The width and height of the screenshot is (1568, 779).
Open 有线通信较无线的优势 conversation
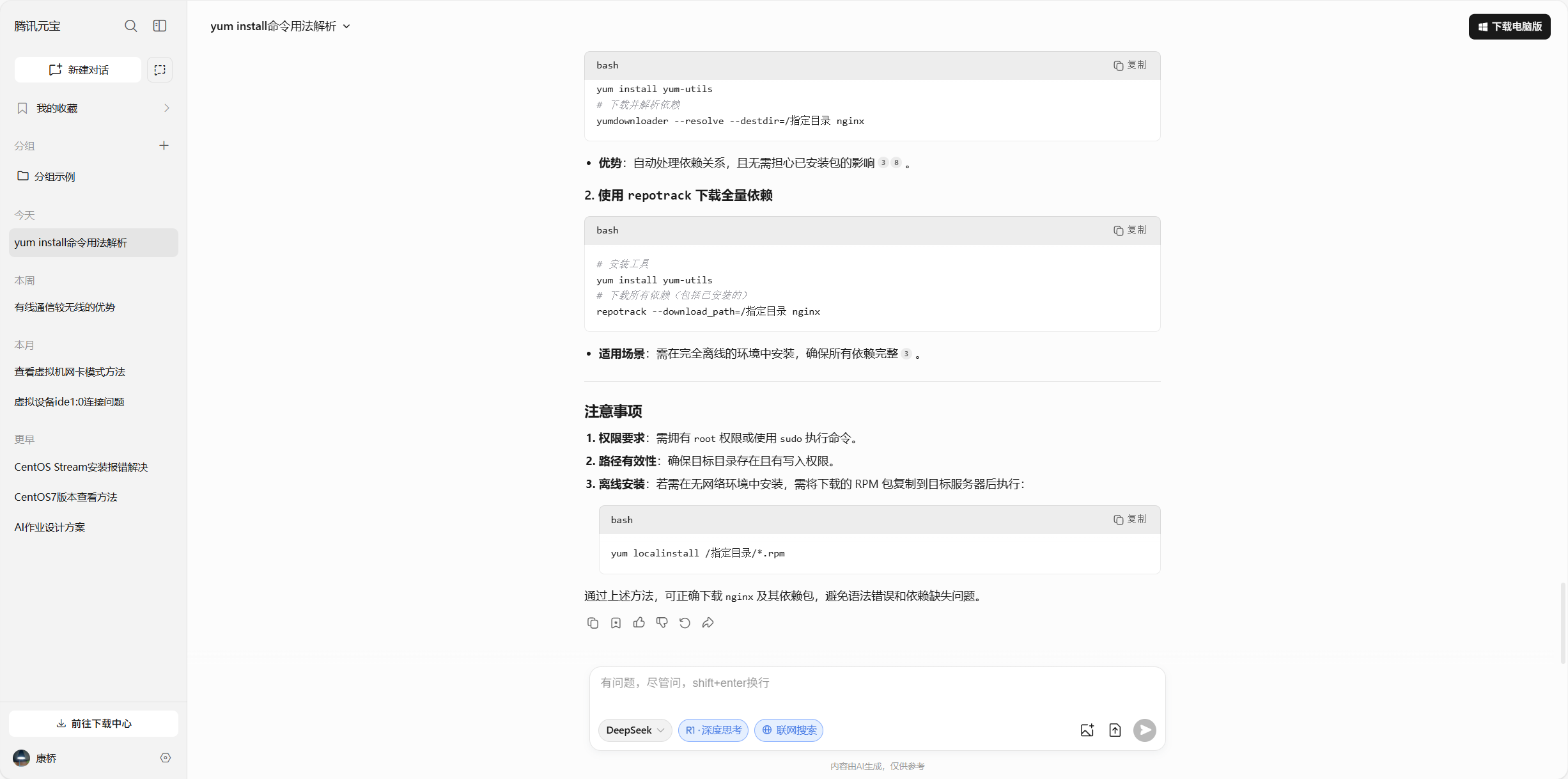[x=65, y=307]
